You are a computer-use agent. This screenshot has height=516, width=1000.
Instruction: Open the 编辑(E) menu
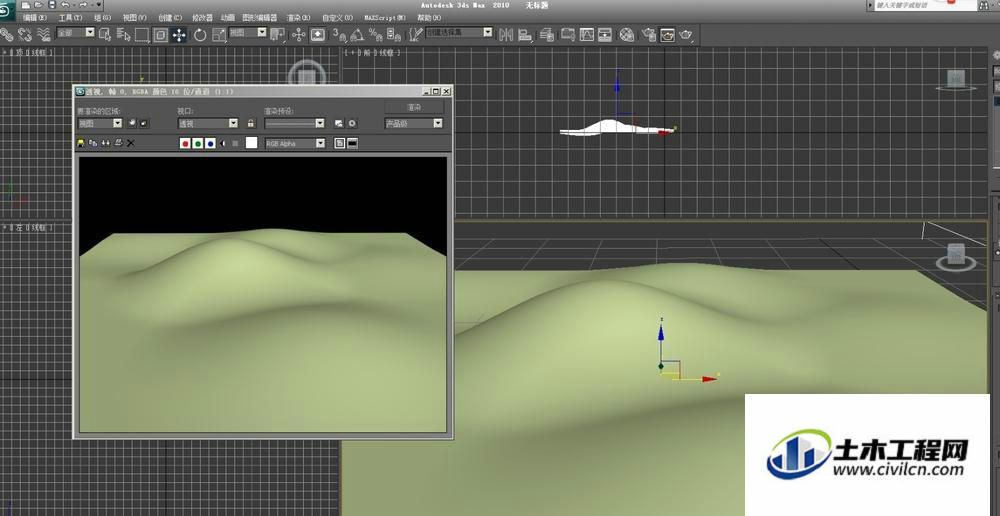point(34,18)
